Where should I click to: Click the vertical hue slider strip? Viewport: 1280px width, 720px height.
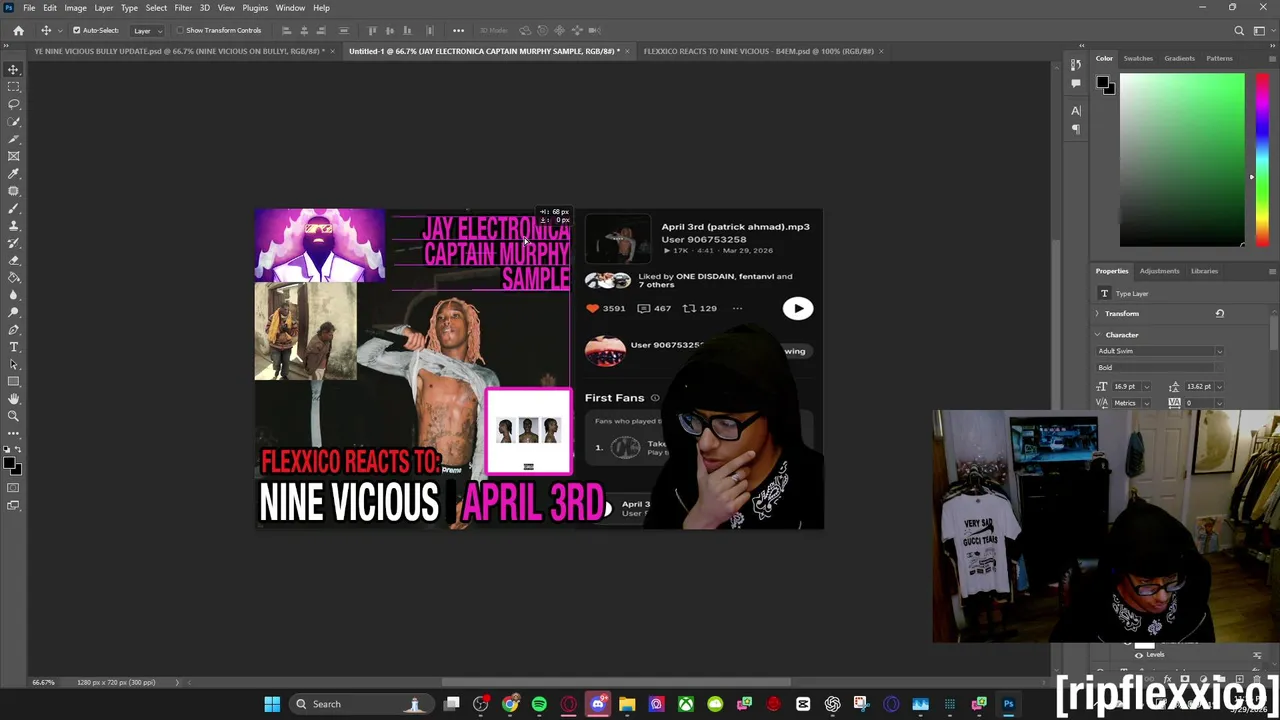click(x=1262, y=160)
